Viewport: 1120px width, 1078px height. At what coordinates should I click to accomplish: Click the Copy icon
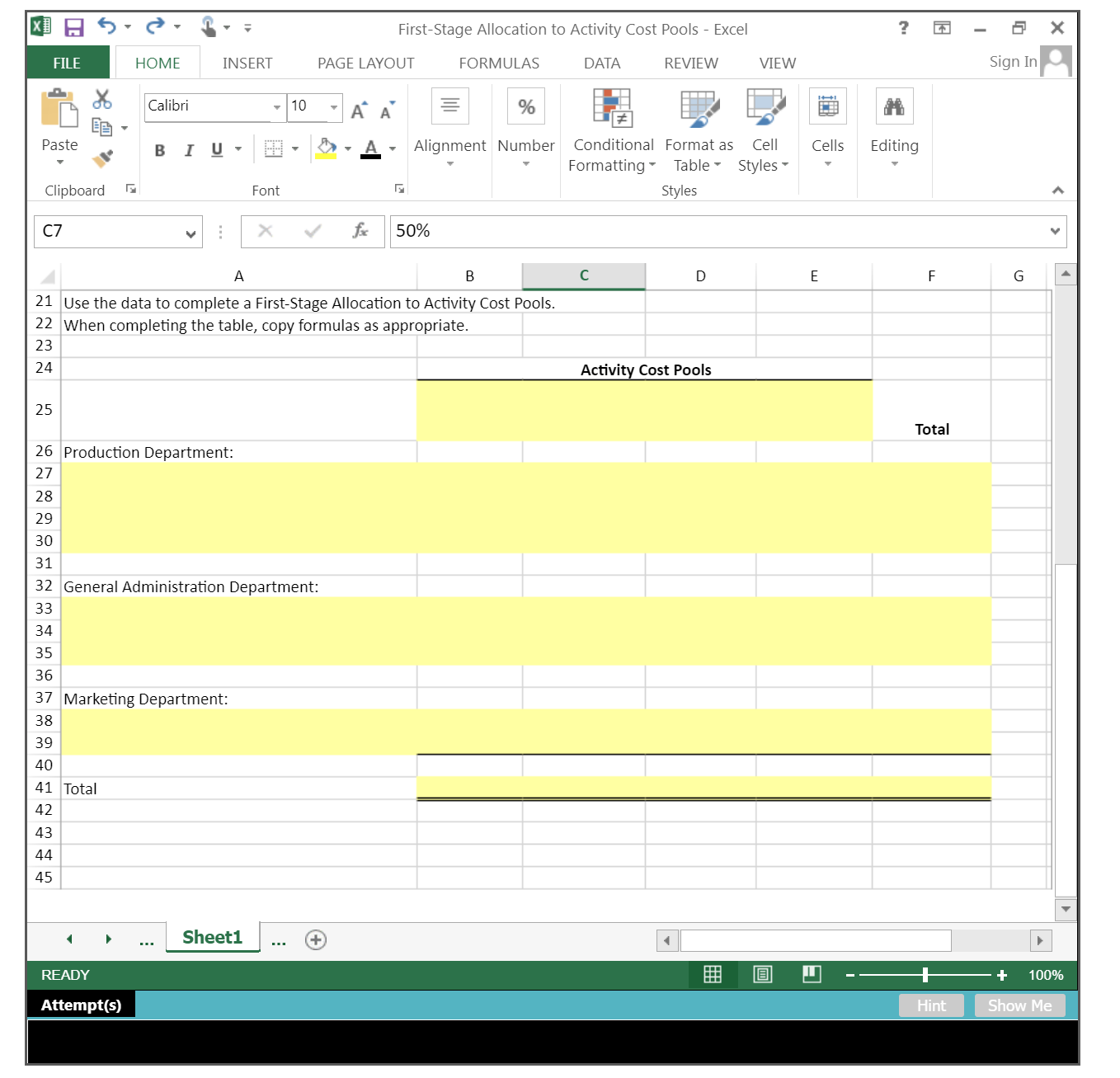click(x=102, y=127)
